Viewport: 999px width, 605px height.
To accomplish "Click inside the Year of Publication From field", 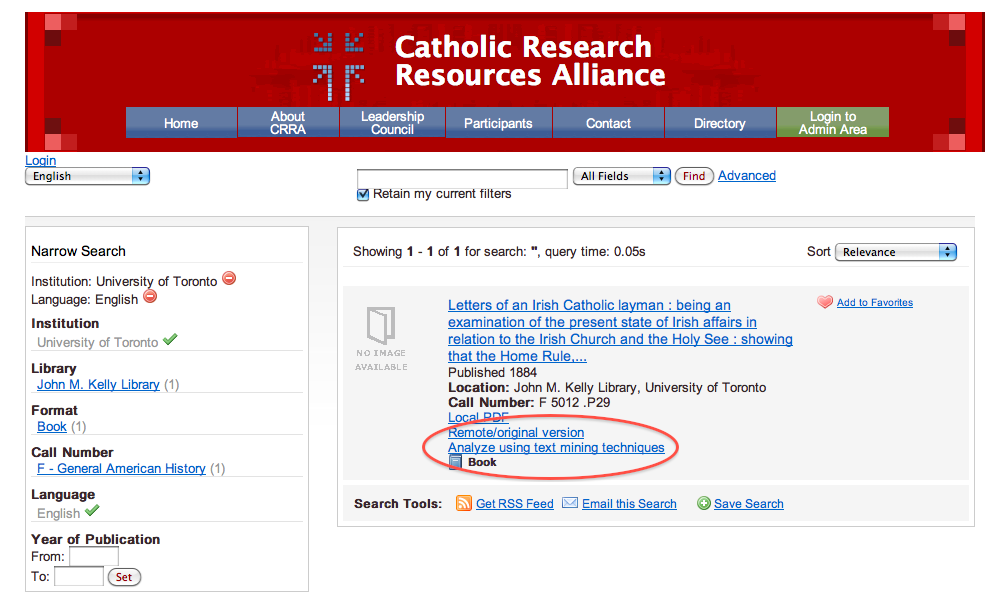I will coord(96,556).
